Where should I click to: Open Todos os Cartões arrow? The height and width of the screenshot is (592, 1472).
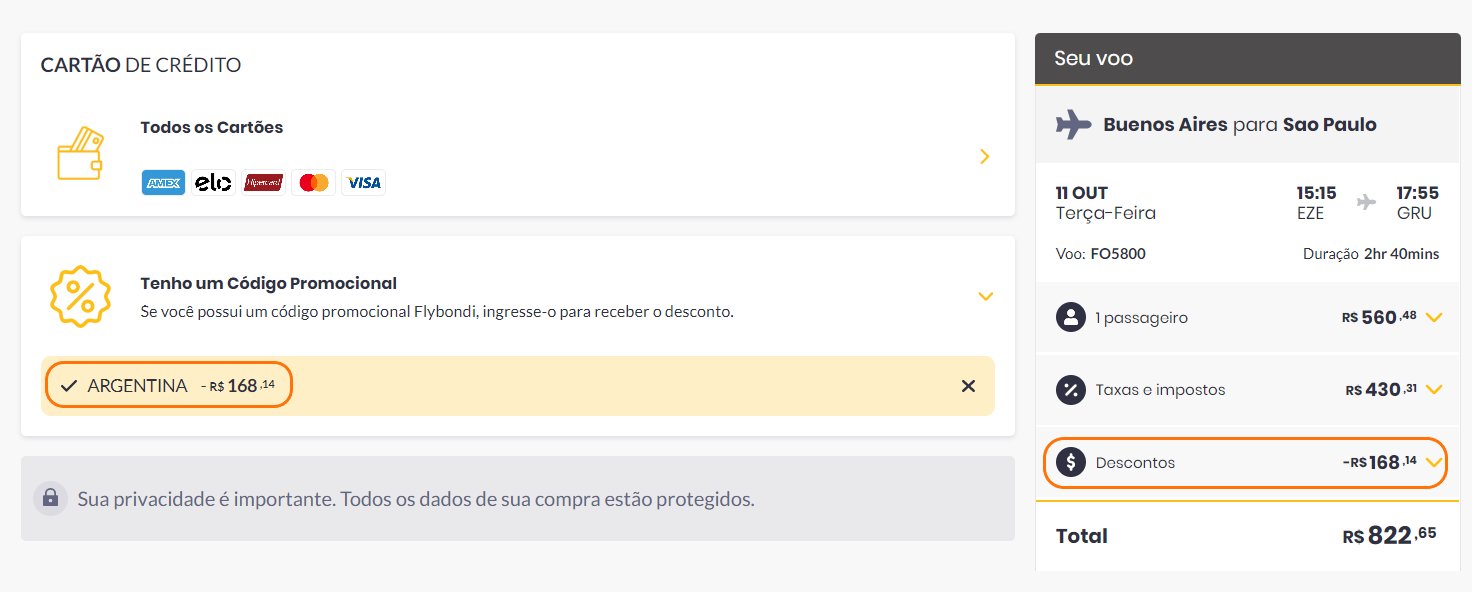(985, 156)
